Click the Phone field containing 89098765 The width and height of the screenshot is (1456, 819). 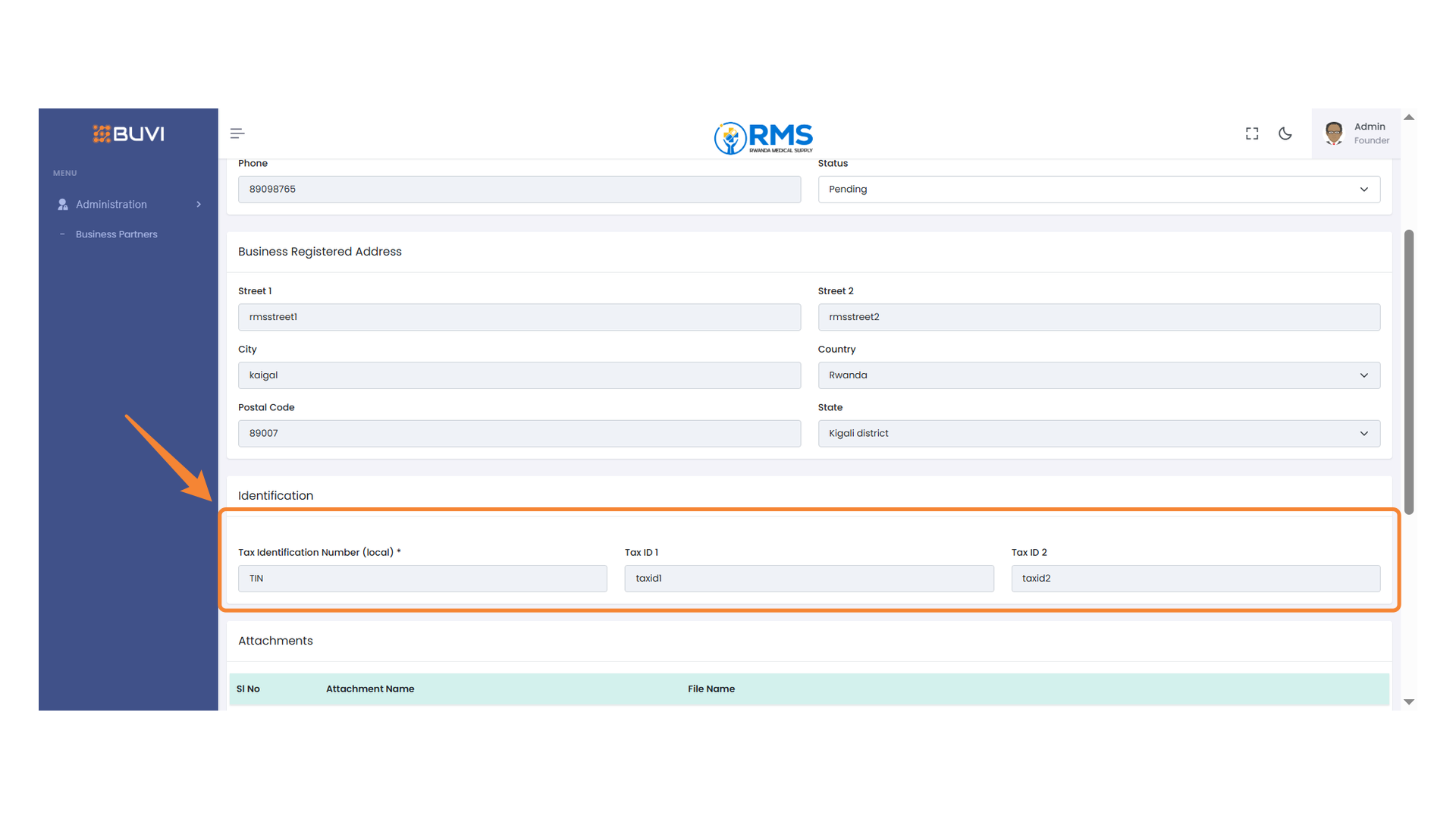click(x=519, y=189)
